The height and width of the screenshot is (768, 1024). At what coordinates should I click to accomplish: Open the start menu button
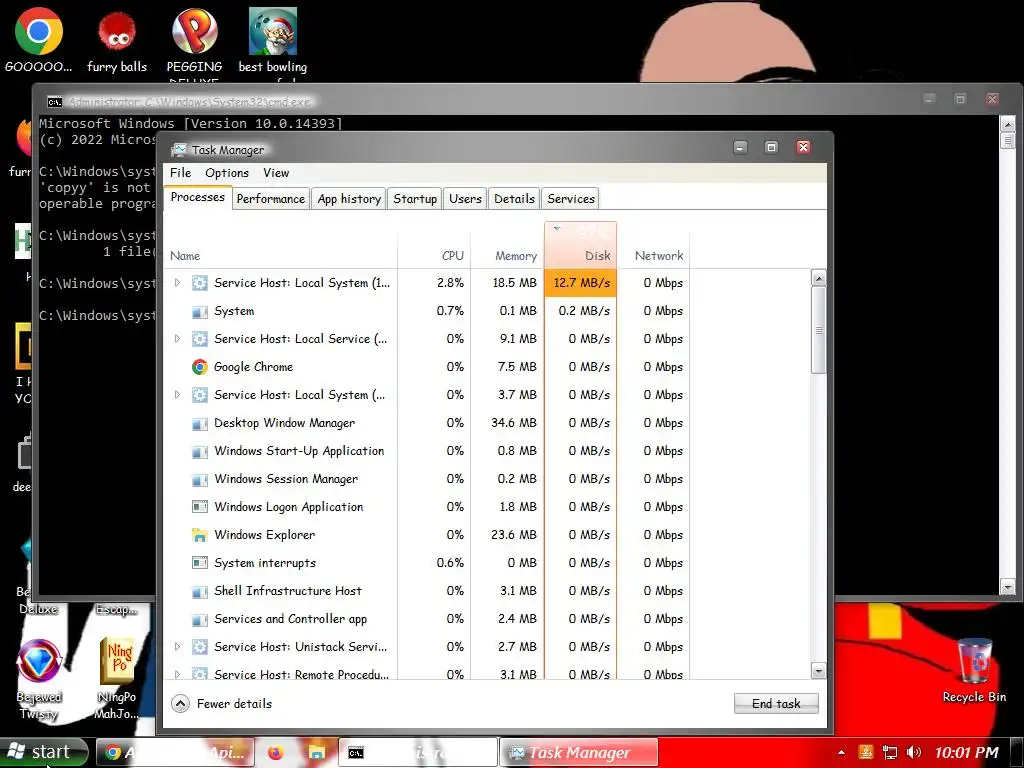[44, 752]
